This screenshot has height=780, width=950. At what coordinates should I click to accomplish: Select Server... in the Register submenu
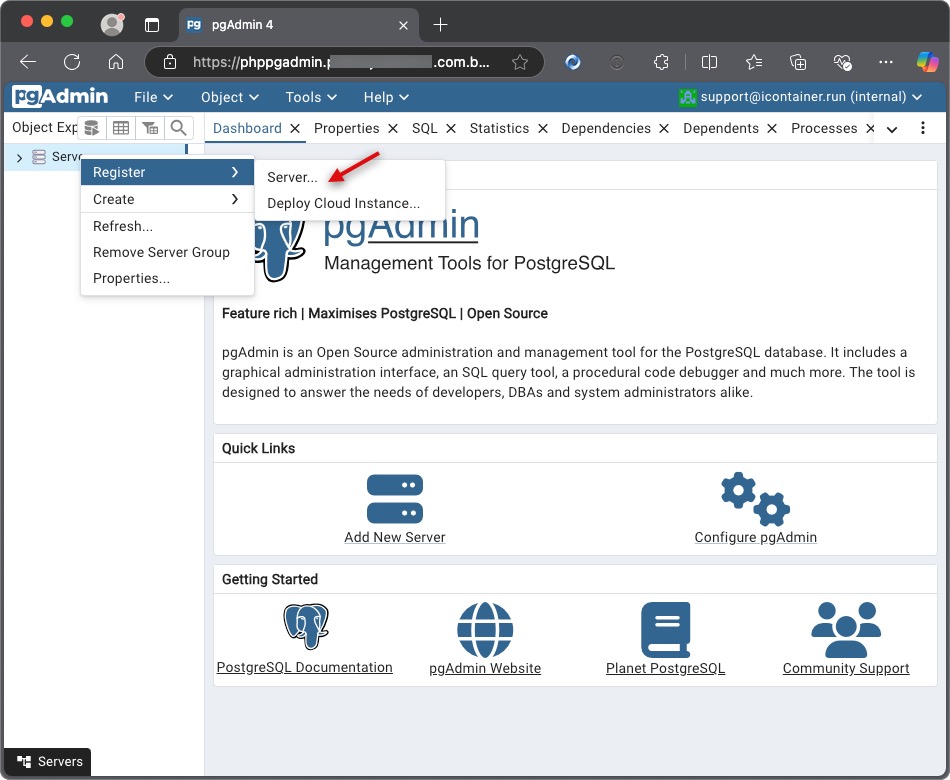[350, 177]
